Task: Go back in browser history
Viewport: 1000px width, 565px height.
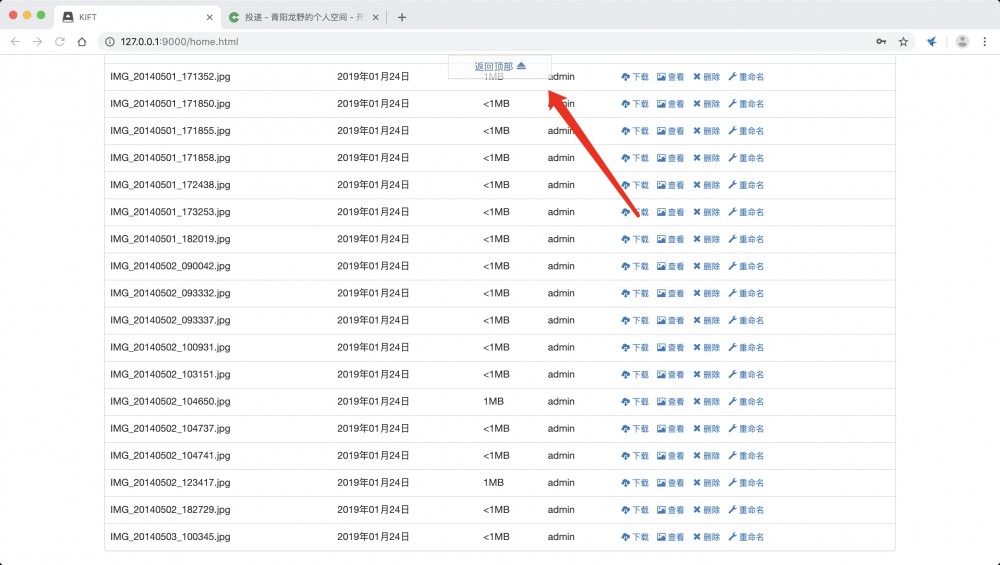Action: [15, 41]
